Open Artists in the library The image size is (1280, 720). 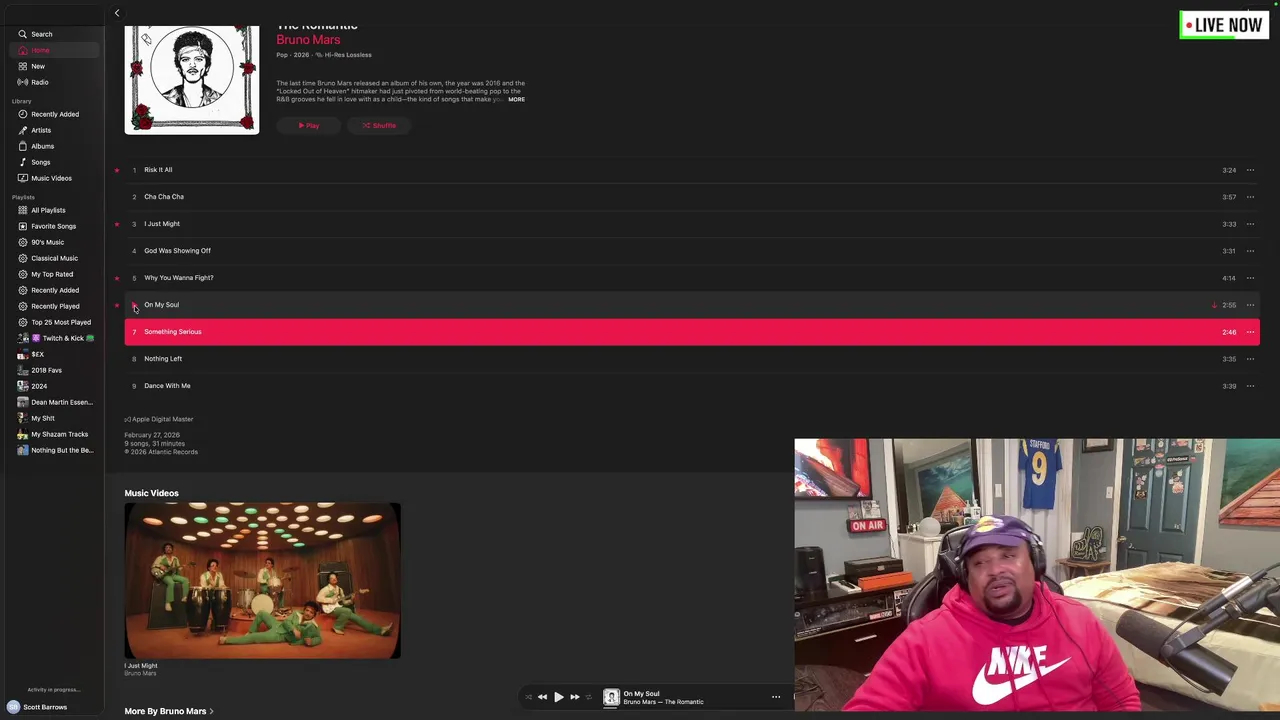tap(41, 130)
